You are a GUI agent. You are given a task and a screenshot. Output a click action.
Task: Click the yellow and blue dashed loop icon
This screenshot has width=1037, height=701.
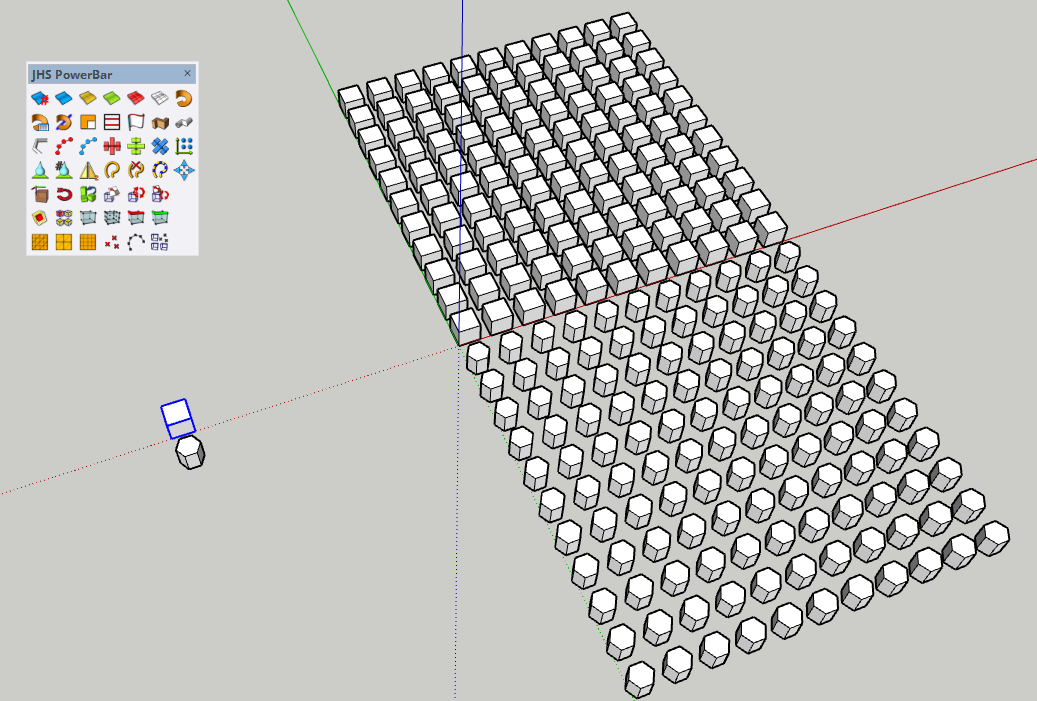click(x=159, y=170)
